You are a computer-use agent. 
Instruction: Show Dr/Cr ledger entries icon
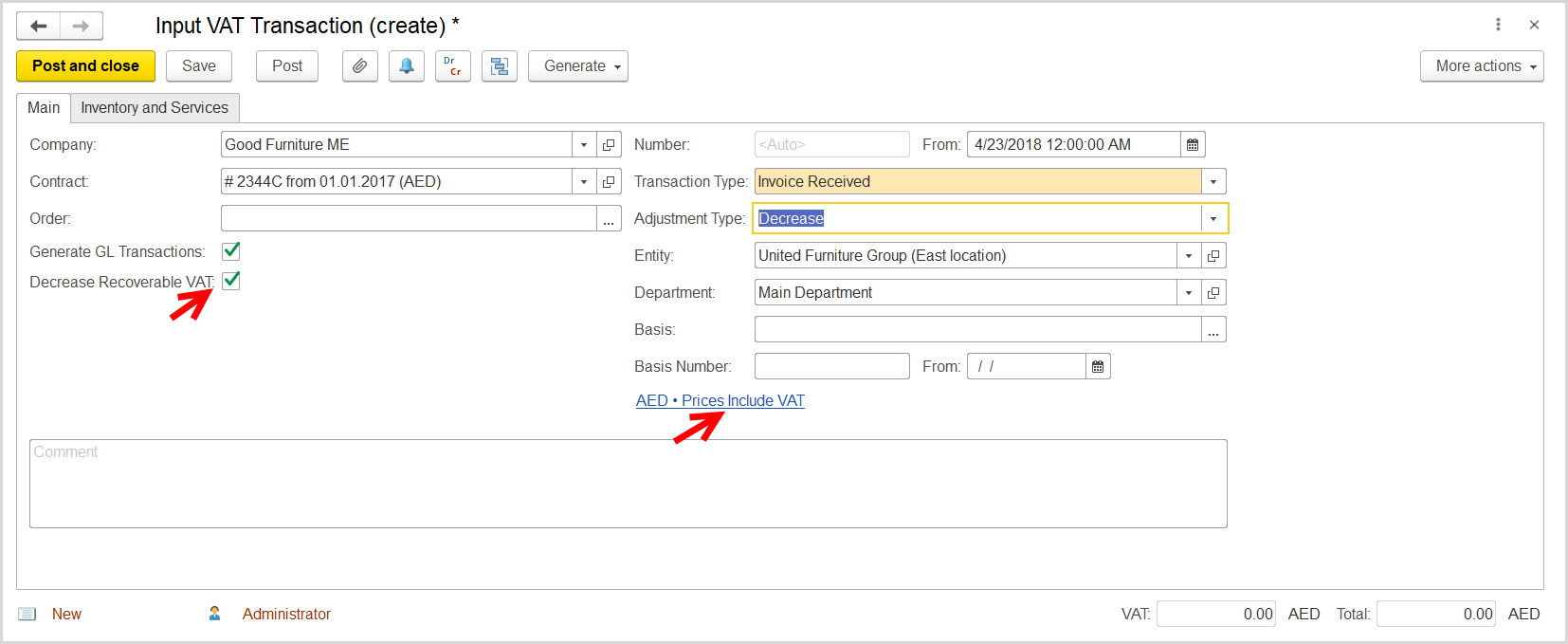click(453, 66)
